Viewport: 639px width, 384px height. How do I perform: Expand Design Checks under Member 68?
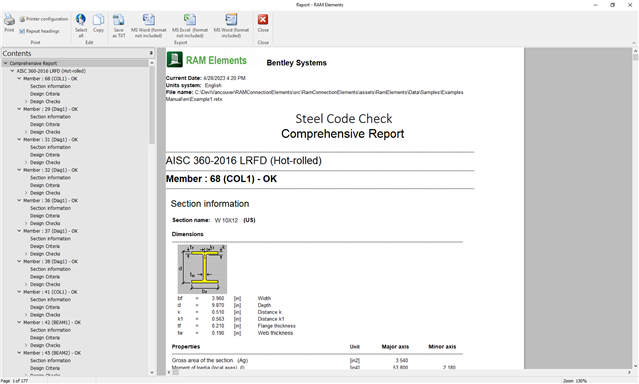click(x=26, y=102)
